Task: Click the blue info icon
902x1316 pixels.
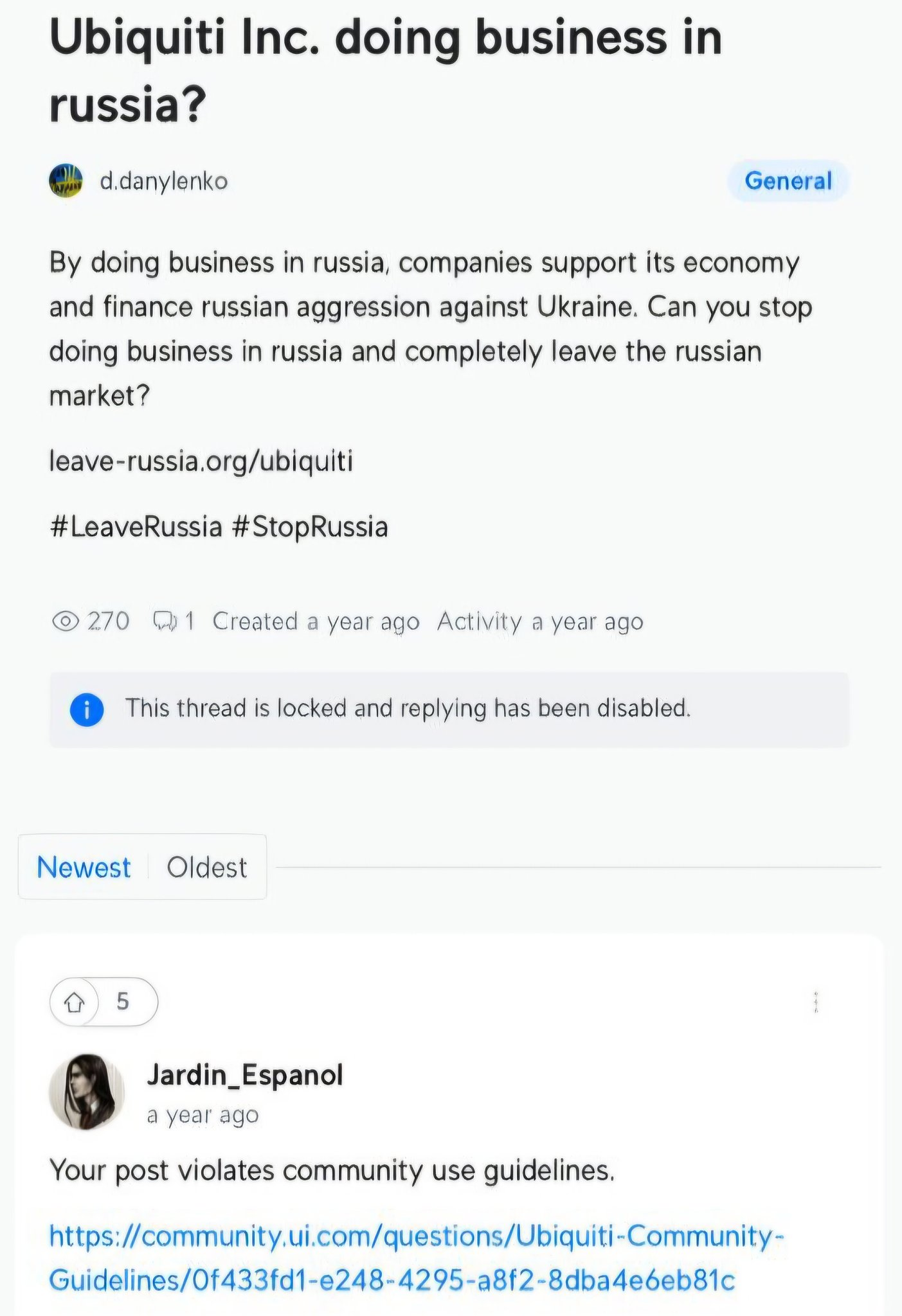Action: click(x=87, y=709)
